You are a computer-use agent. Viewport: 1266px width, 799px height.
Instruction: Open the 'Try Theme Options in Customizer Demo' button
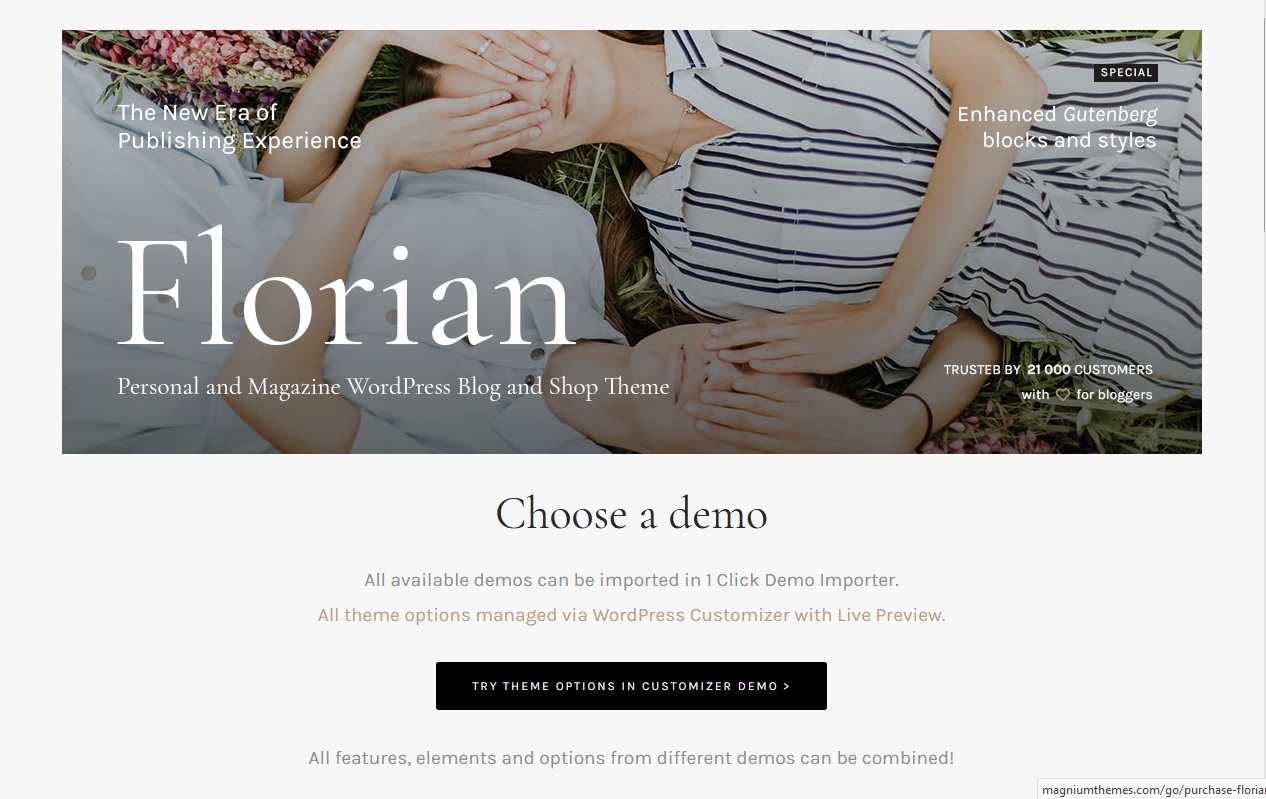tap(631, 686)
